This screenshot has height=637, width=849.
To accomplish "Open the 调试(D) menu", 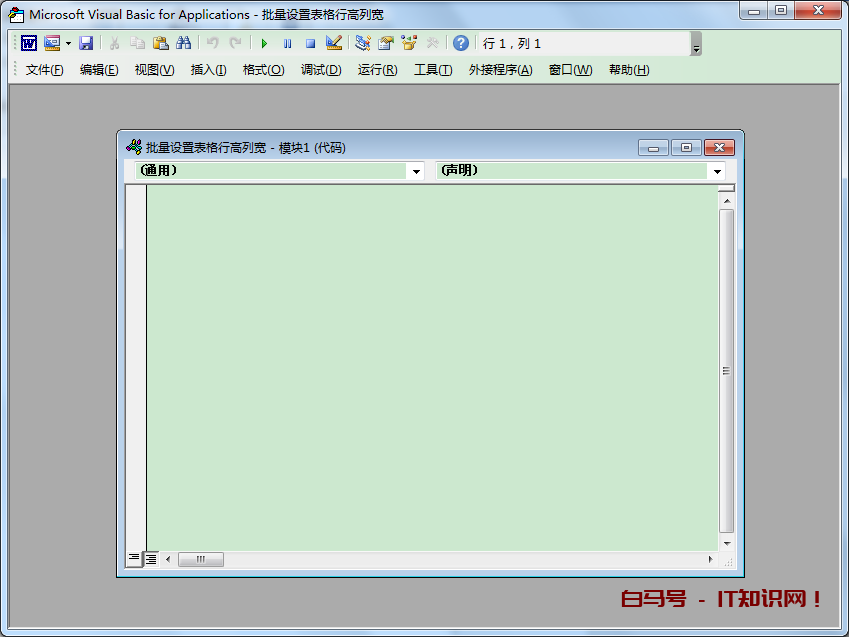I will coord(321,70).
